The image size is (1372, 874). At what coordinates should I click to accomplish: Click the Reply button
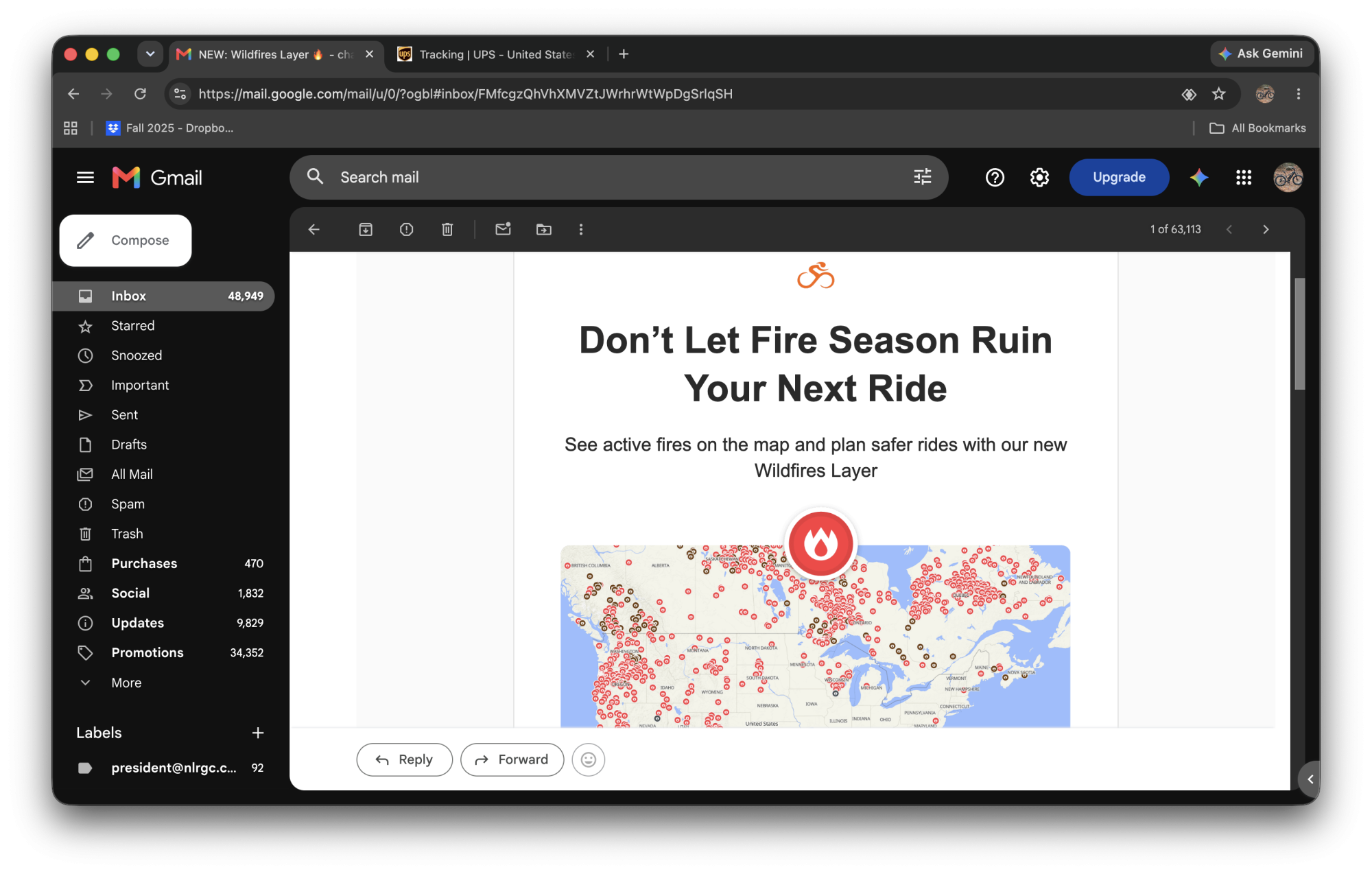pyautogui.click(x=404, y=759)
